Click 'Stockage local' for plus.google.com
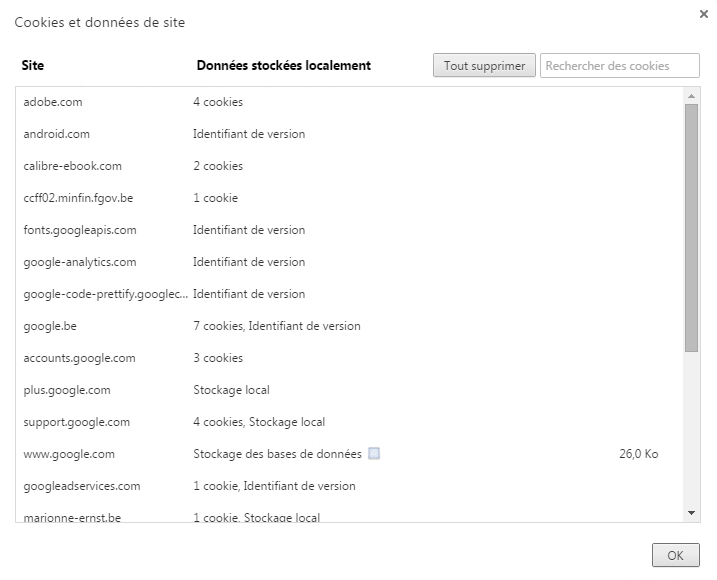This screenshot has width=717, height=580. pyautogui.click(x=231, y=390)
